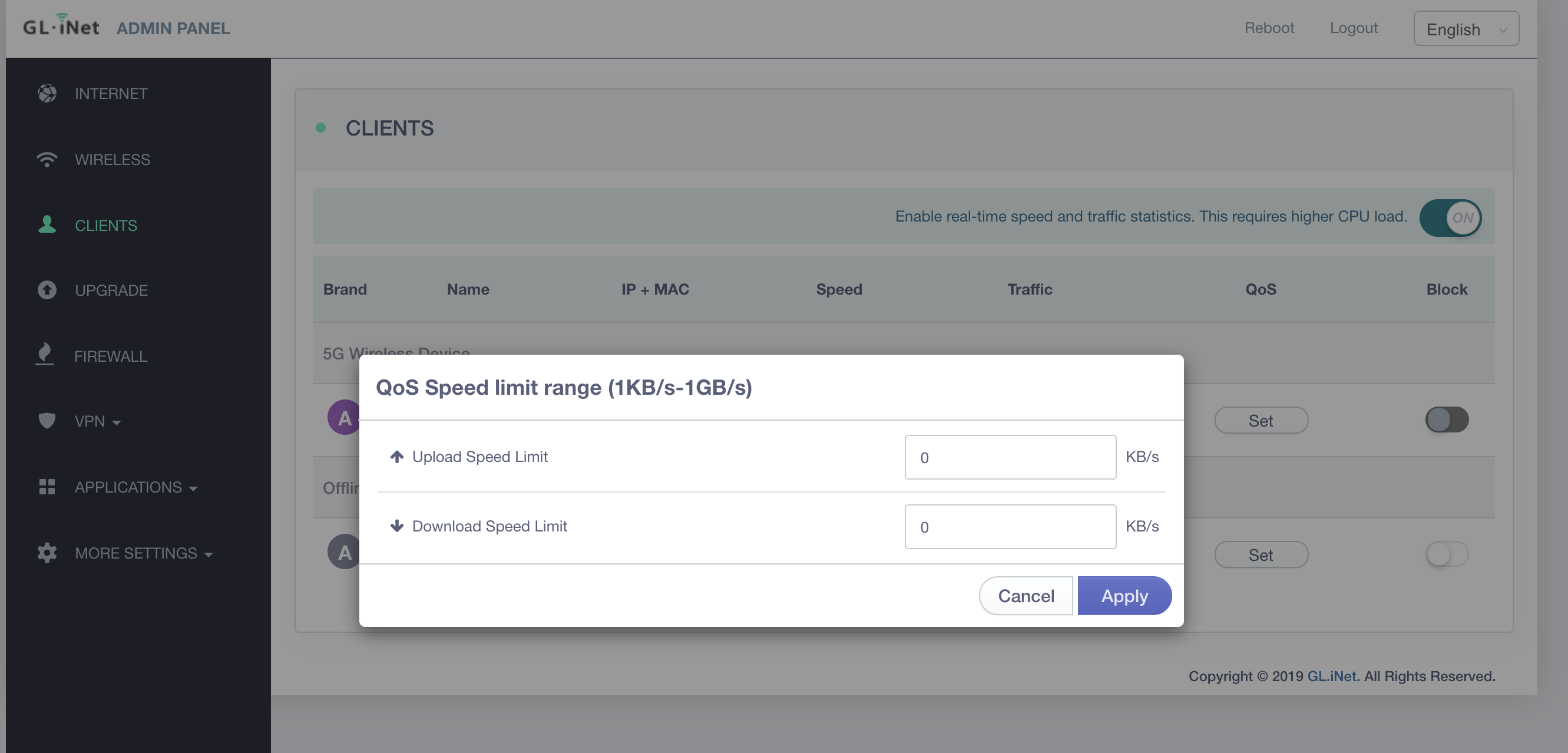Open the English language dropdown
1568x753 pixels.
click(x=1465, y=29)
